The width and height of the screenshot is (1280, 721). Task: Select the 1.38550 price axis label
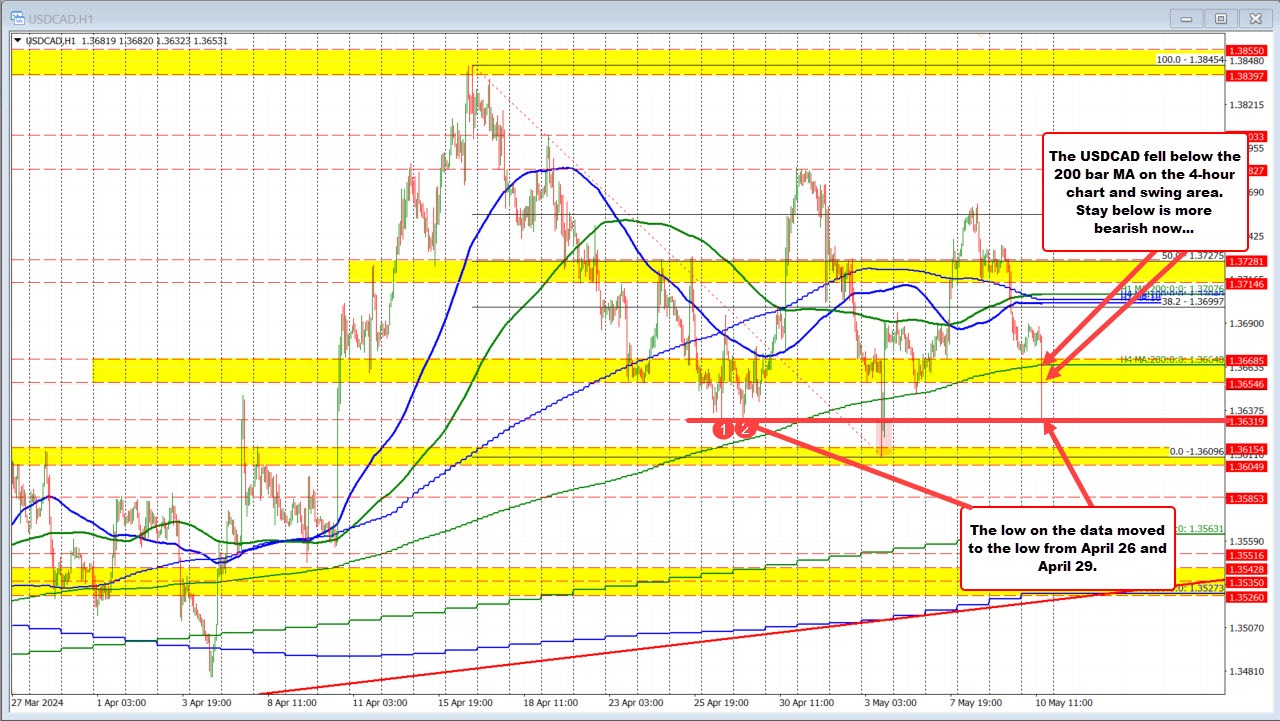coord(1249,49)
